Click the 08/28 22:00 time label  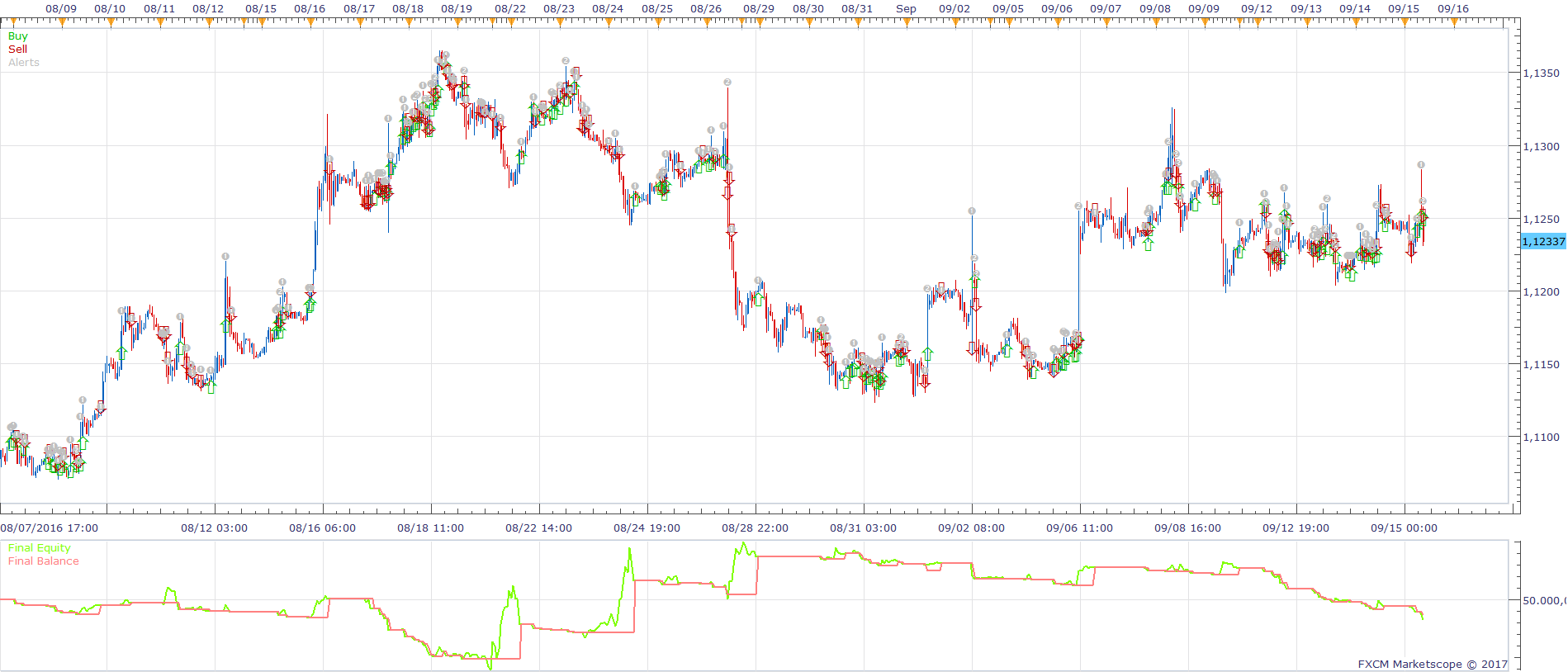point(755,528)
